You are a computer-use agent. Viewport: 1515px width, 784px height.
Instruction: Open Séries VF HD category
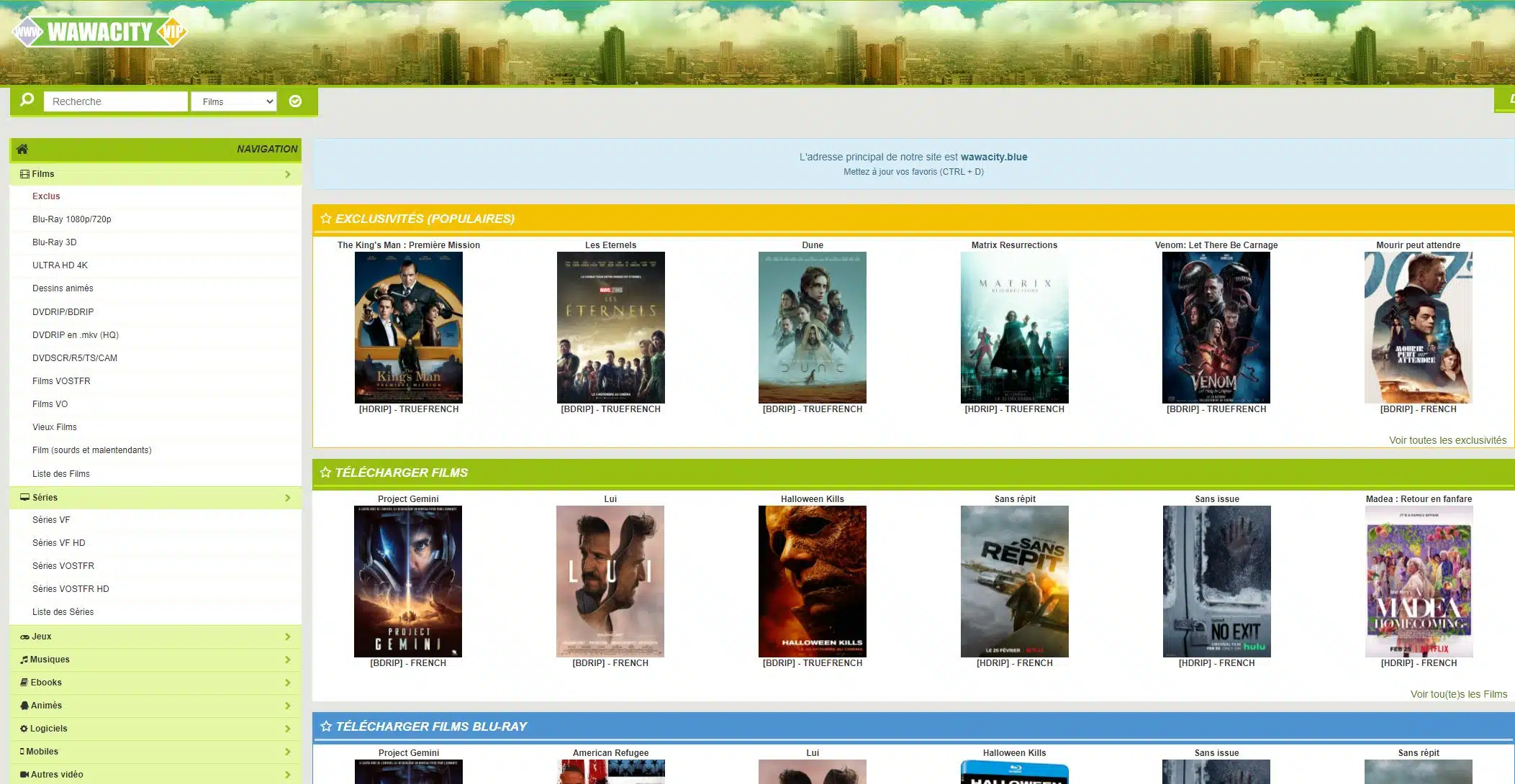tap(58, 543)
